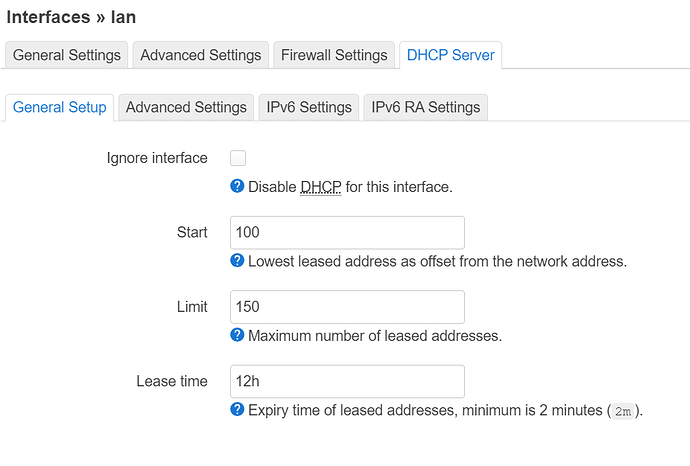The image size is (690, 466).
Task: Click the Lease time input field
Action: coord(347,381)
